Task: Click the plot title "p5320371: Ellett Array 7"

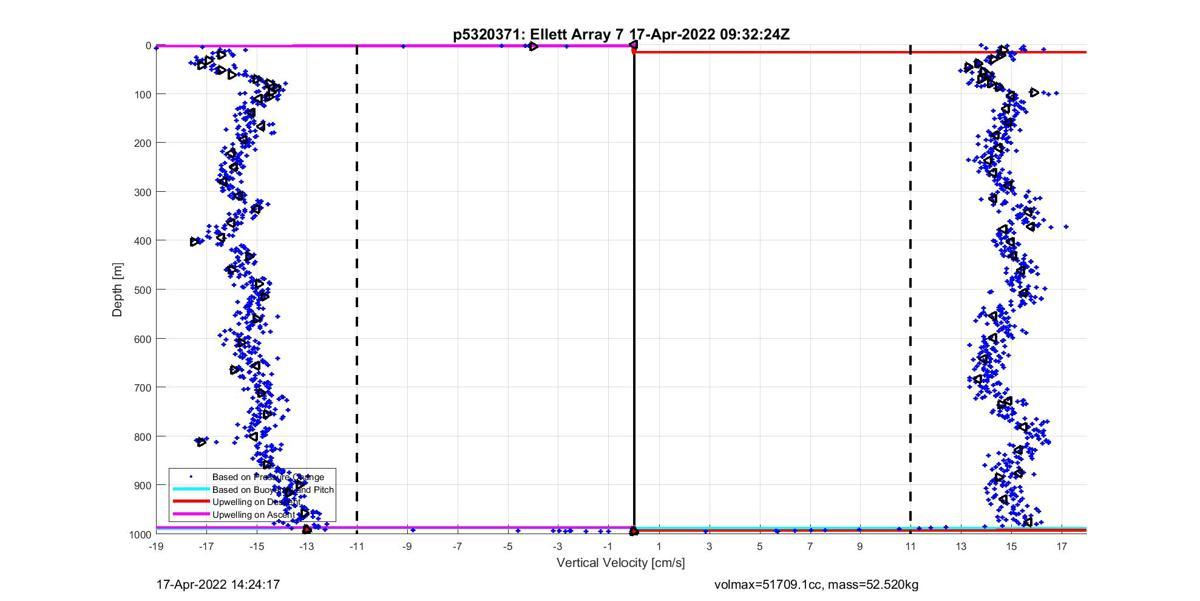Action: coord(538,35)
